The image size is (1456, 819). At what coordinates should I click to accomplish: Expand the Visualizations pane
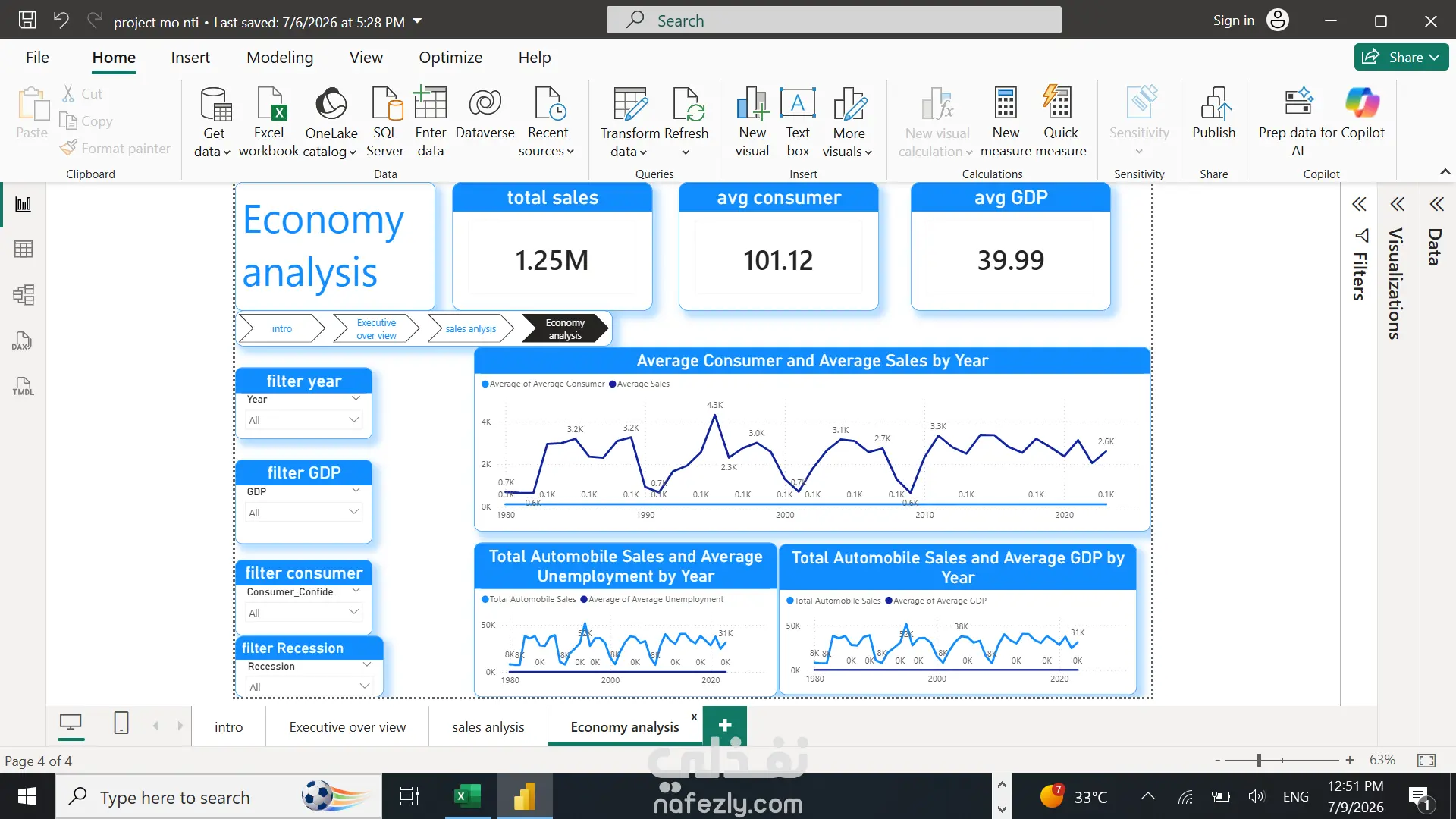point(1397,204)
